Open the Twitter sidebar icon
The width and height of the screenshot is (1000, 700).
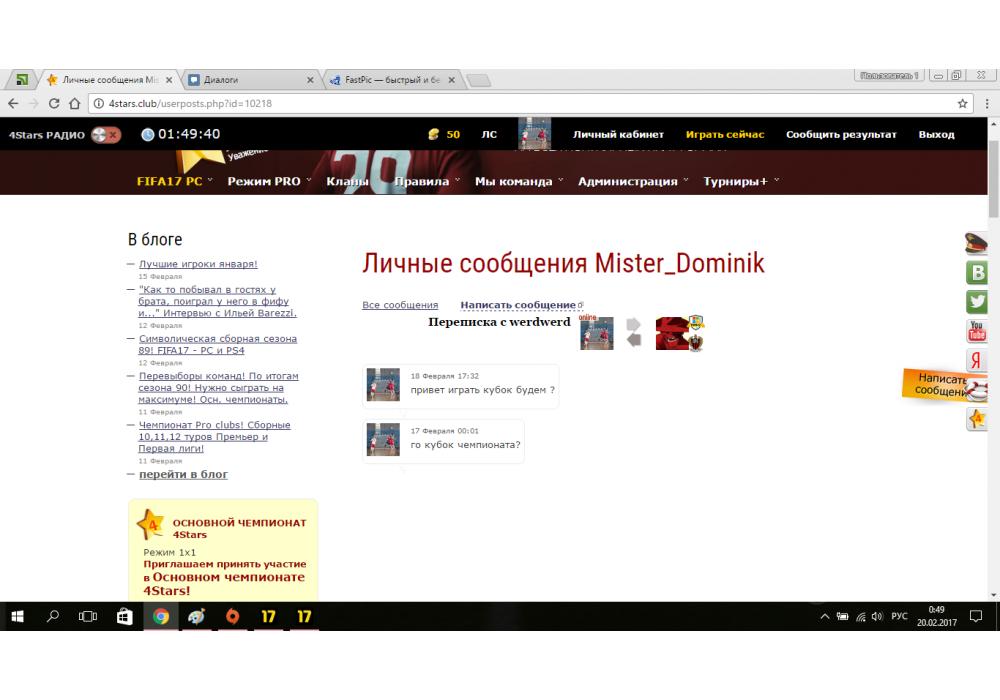(x=977, y=301)
